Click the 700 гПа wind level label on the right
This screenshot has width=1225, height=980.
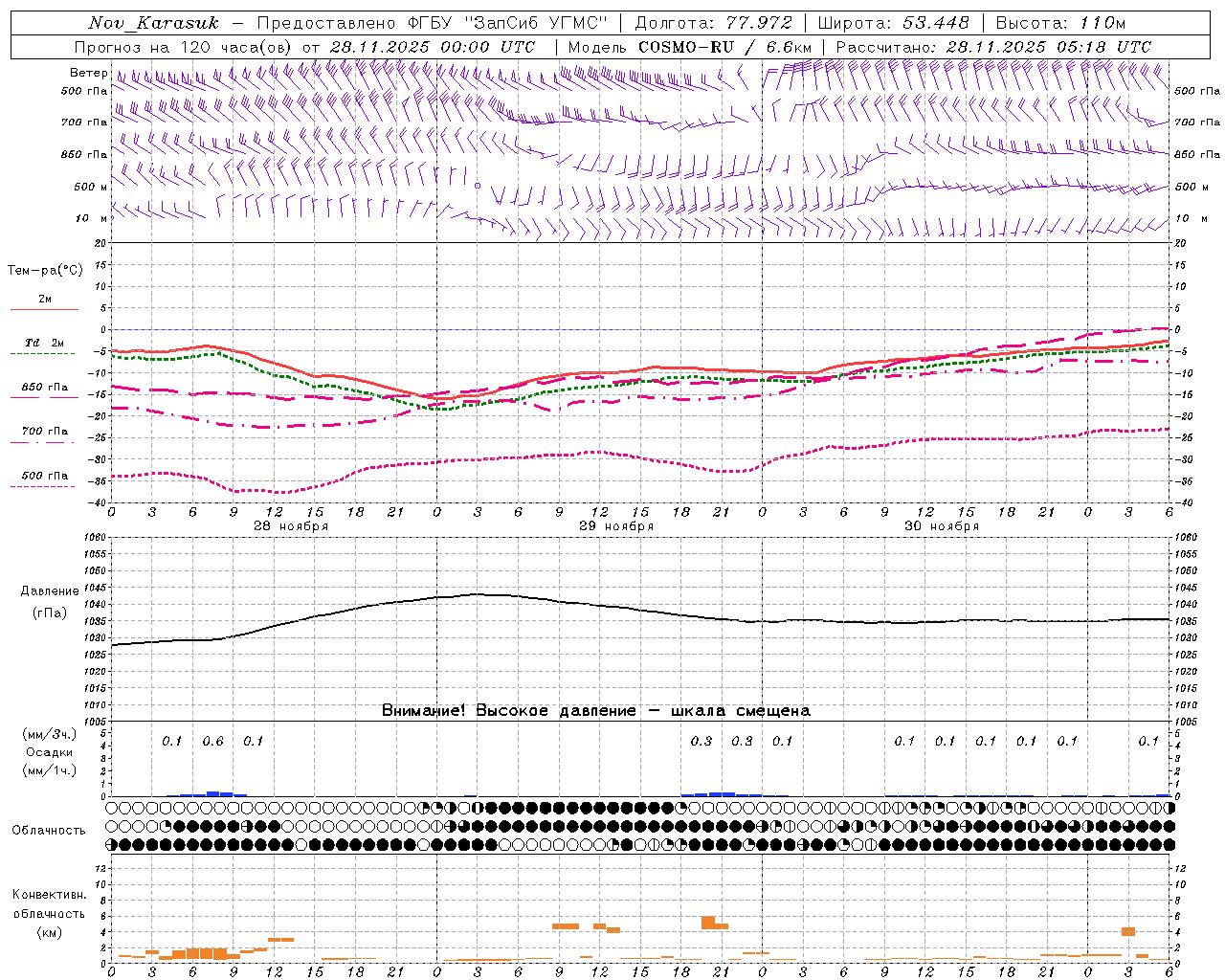point(1197,122)
